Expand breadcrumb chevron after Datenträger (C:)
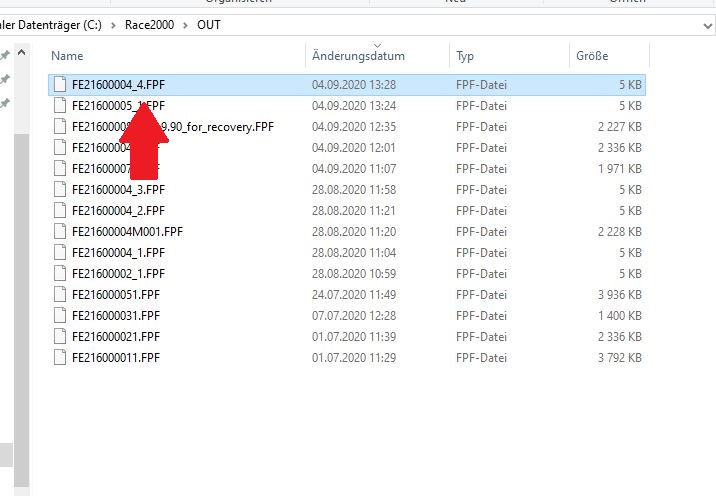Screen dimensions: 716x496 (x=113, y=25)
